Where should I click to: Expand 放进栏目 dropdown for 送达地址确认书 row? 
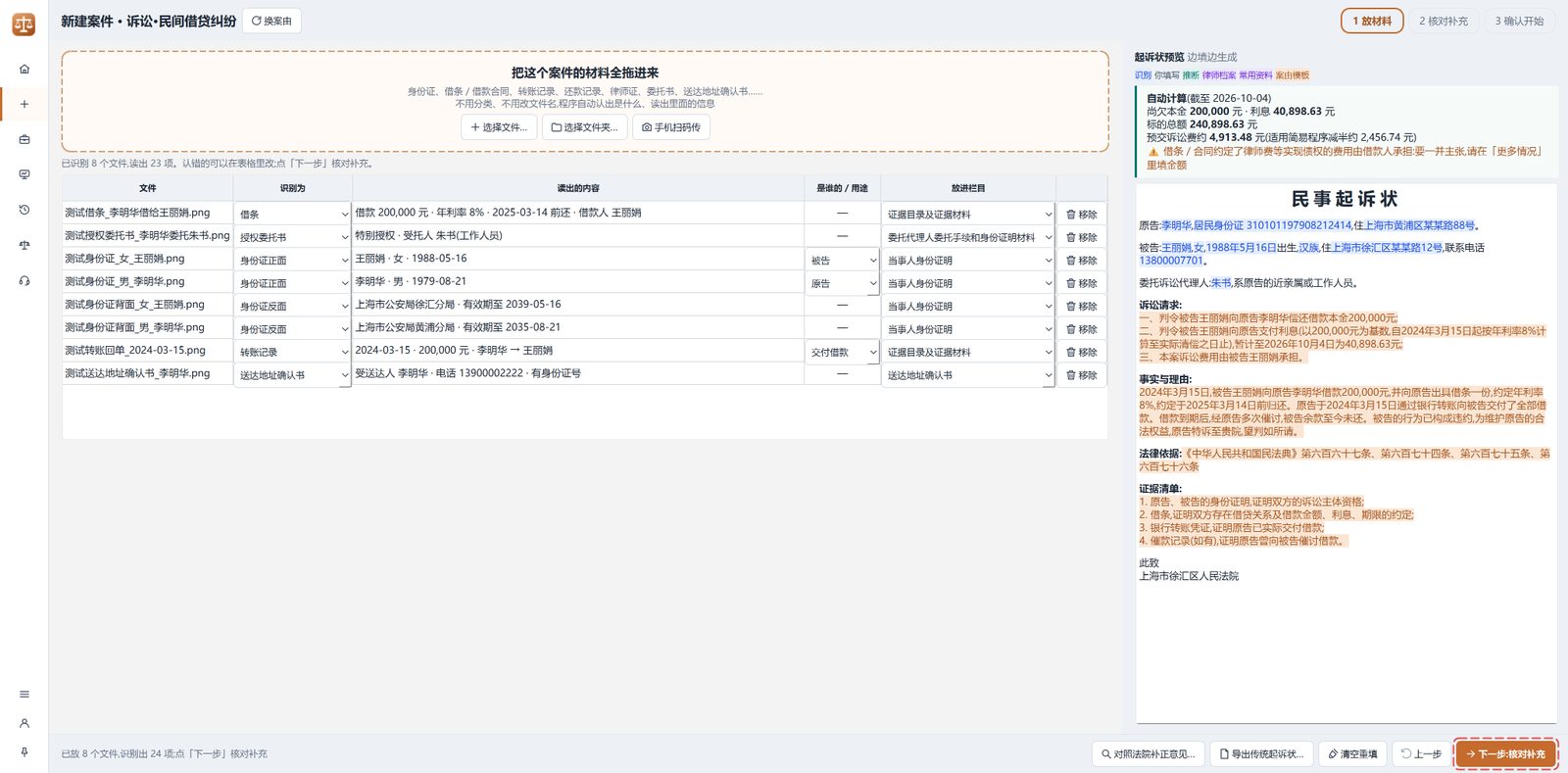[x=968, y=375]
